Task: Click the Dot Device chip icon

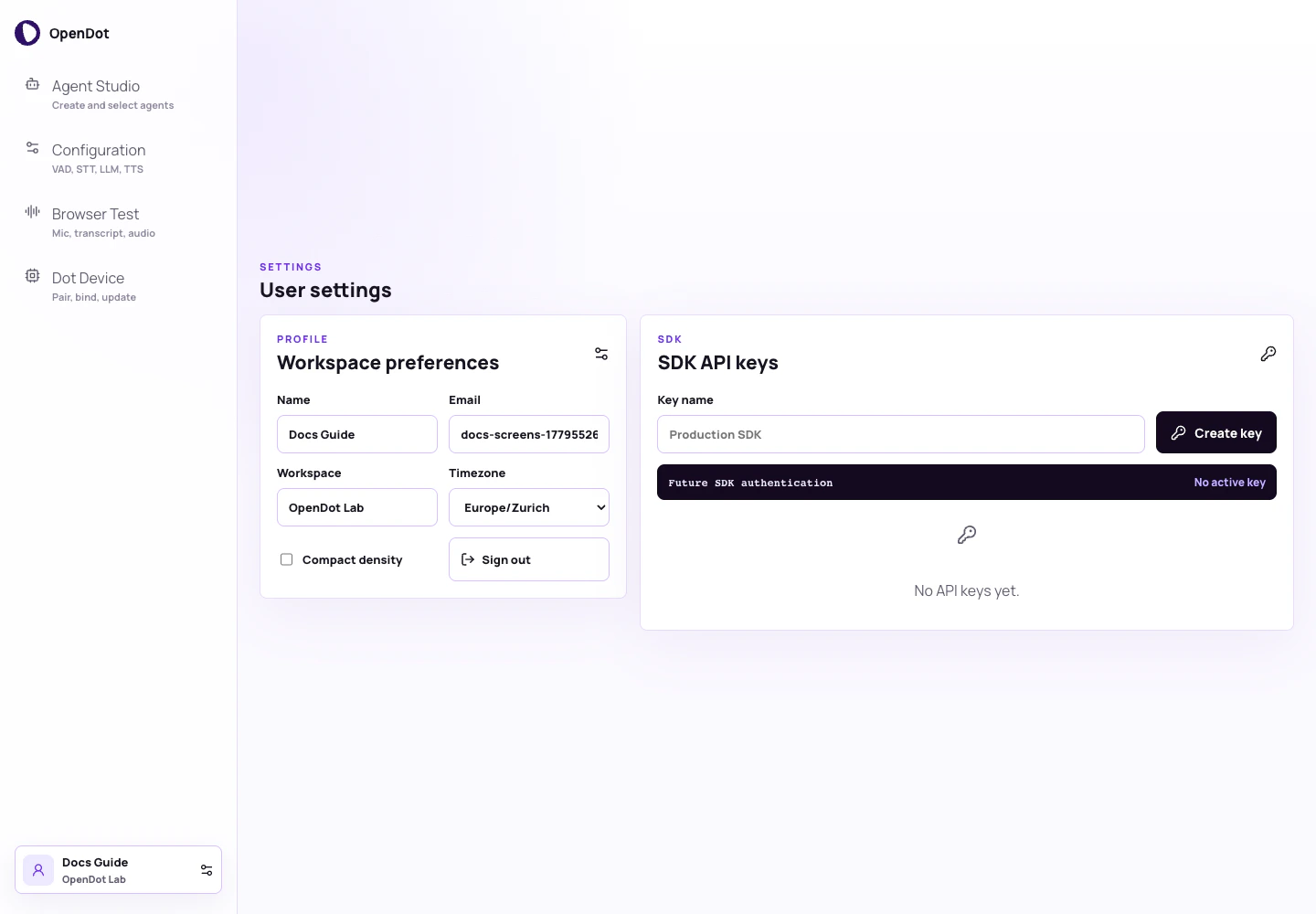Action: click(32, 275)
